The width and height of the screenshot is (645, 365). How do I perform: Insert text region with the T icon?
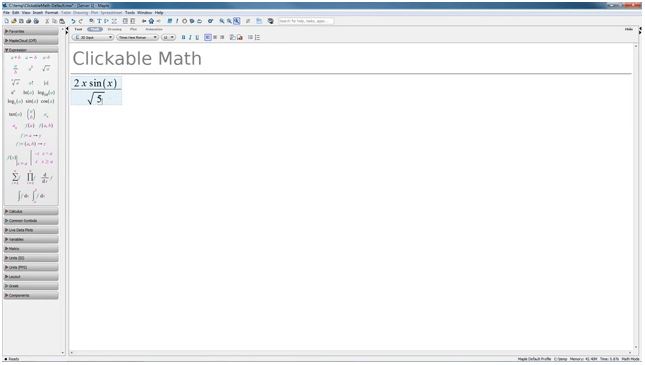point(99,21)
